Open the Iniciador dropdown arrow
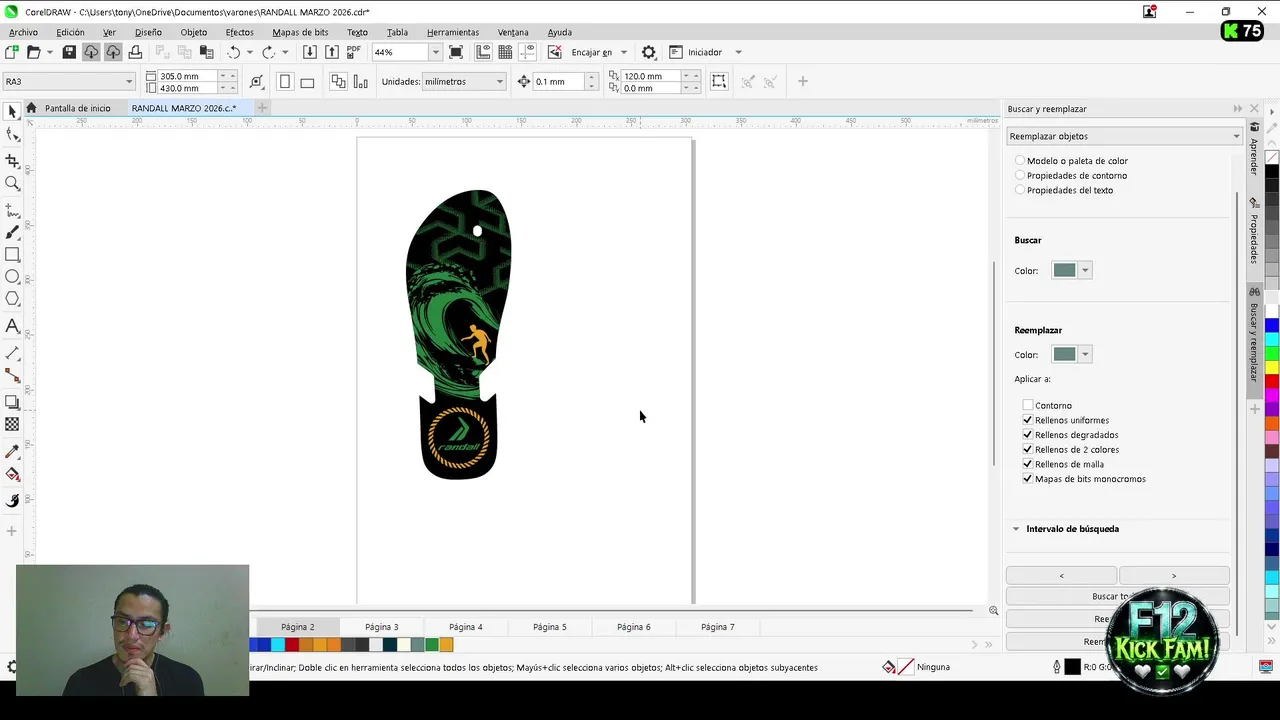The height and width of the screenshot is (720, 1280). 738,52
